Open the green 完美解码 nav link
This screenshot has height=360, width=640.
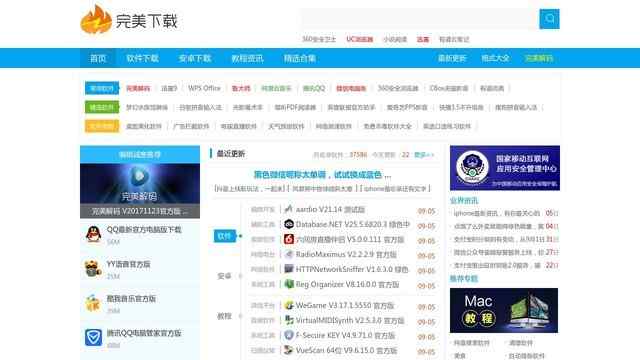(x=539, y=58)
